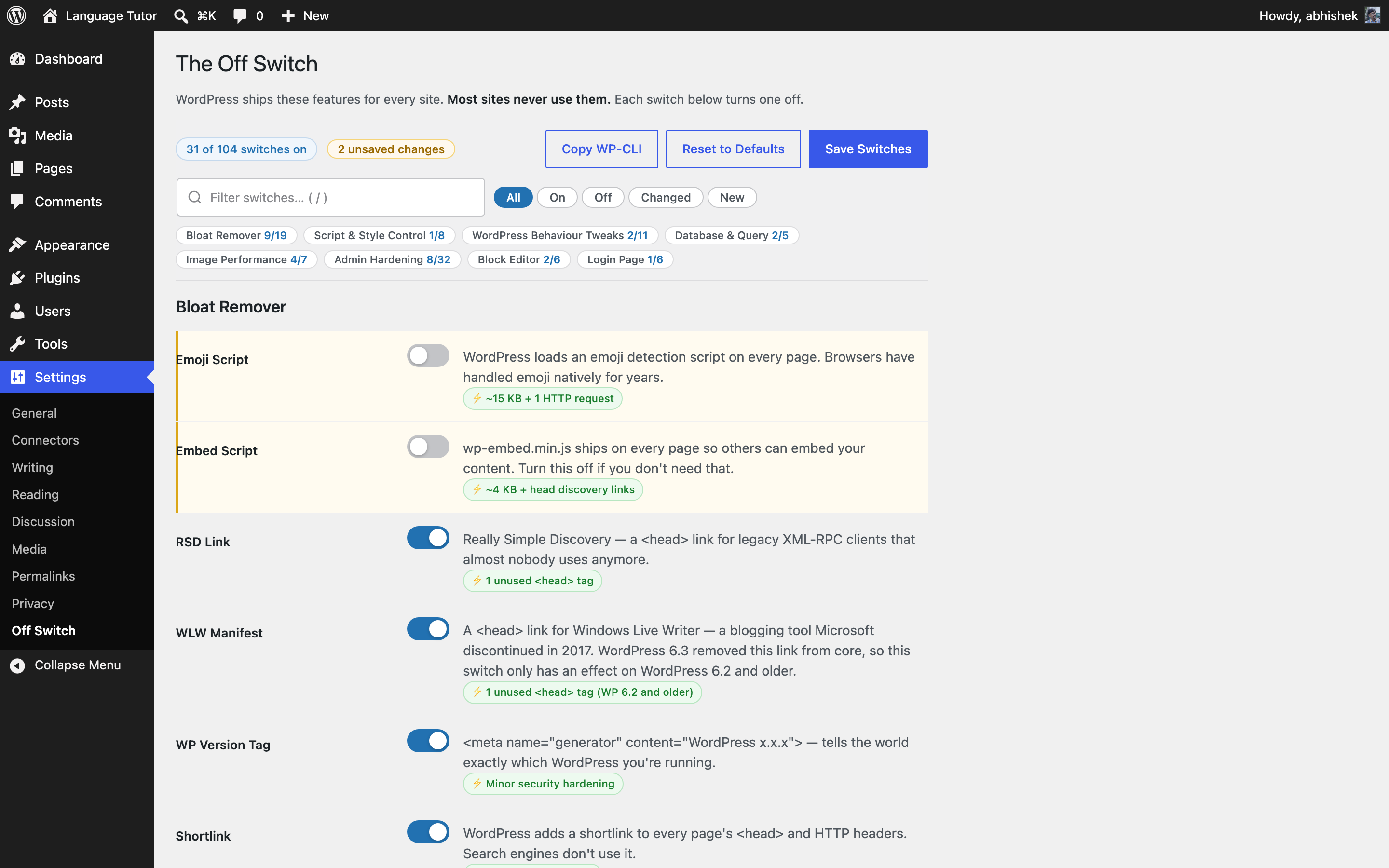
Task: Click the magnifier icon in filter box
Action: coord(195,198)
